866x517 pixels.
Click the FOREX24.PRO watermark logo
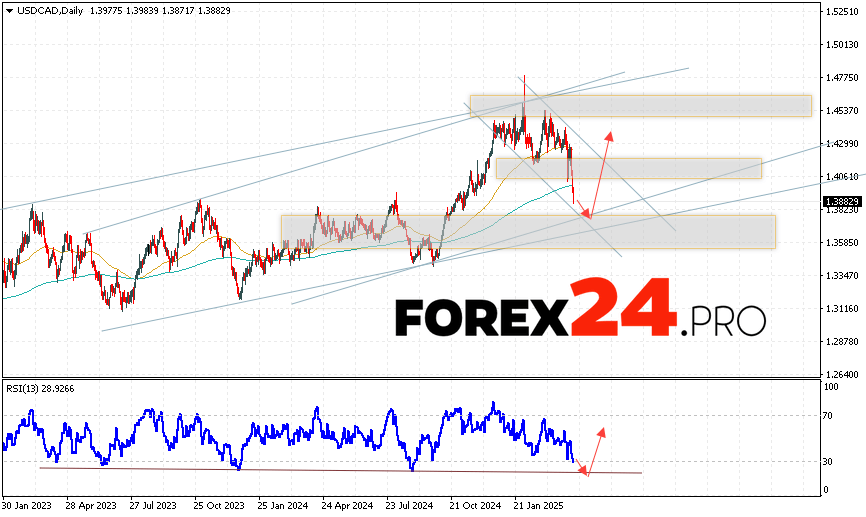580,318
